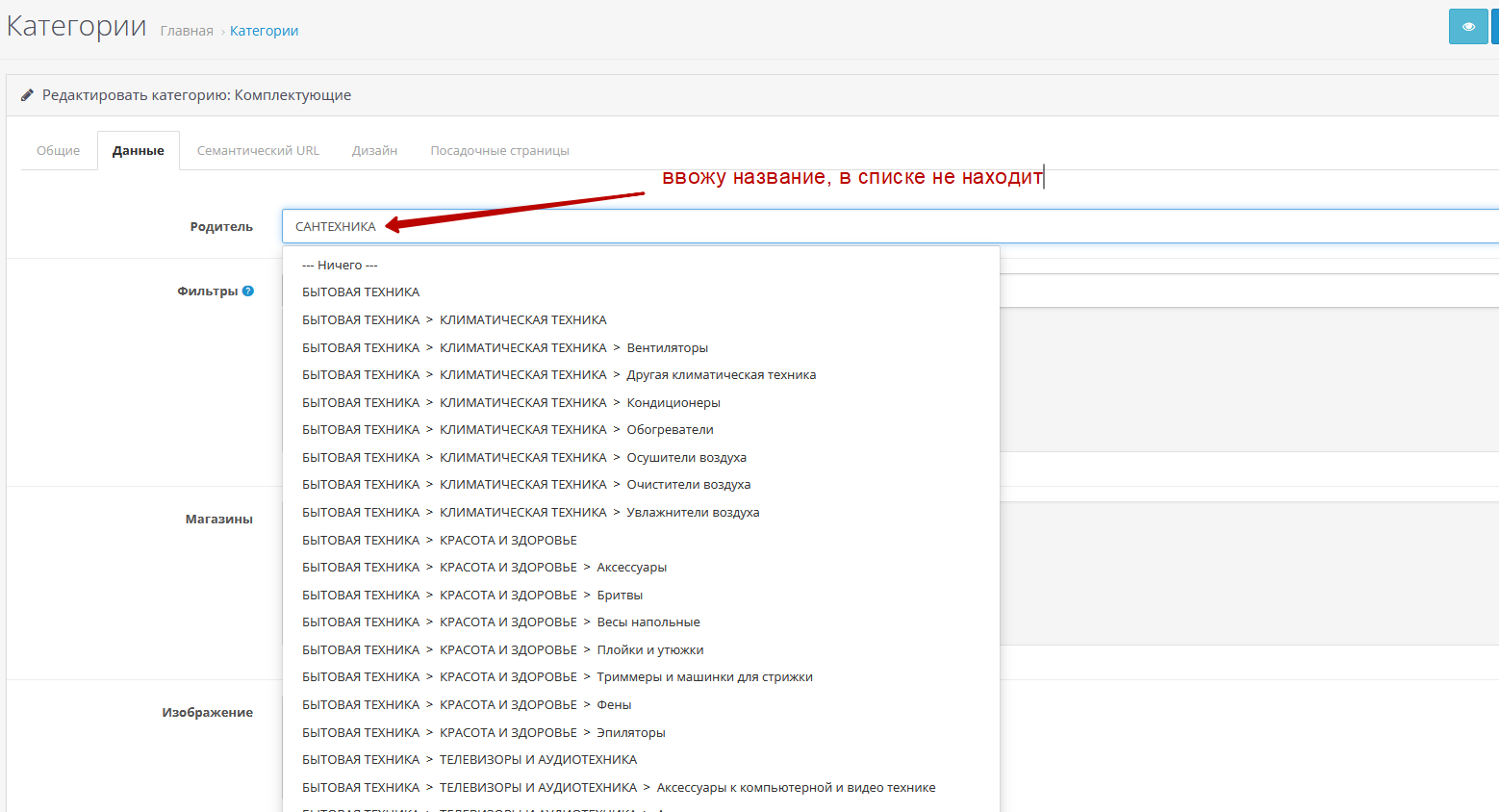Choose top-level БЫТОВАЯ ТЕХНИКА option

coord(361,292)
